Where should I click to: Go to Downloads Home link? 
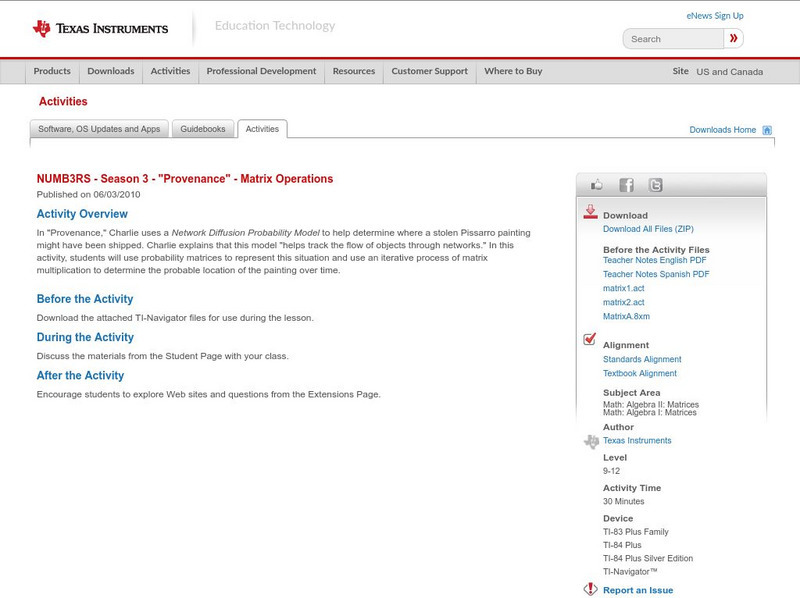pyautogui.click(x=722, y=130)
